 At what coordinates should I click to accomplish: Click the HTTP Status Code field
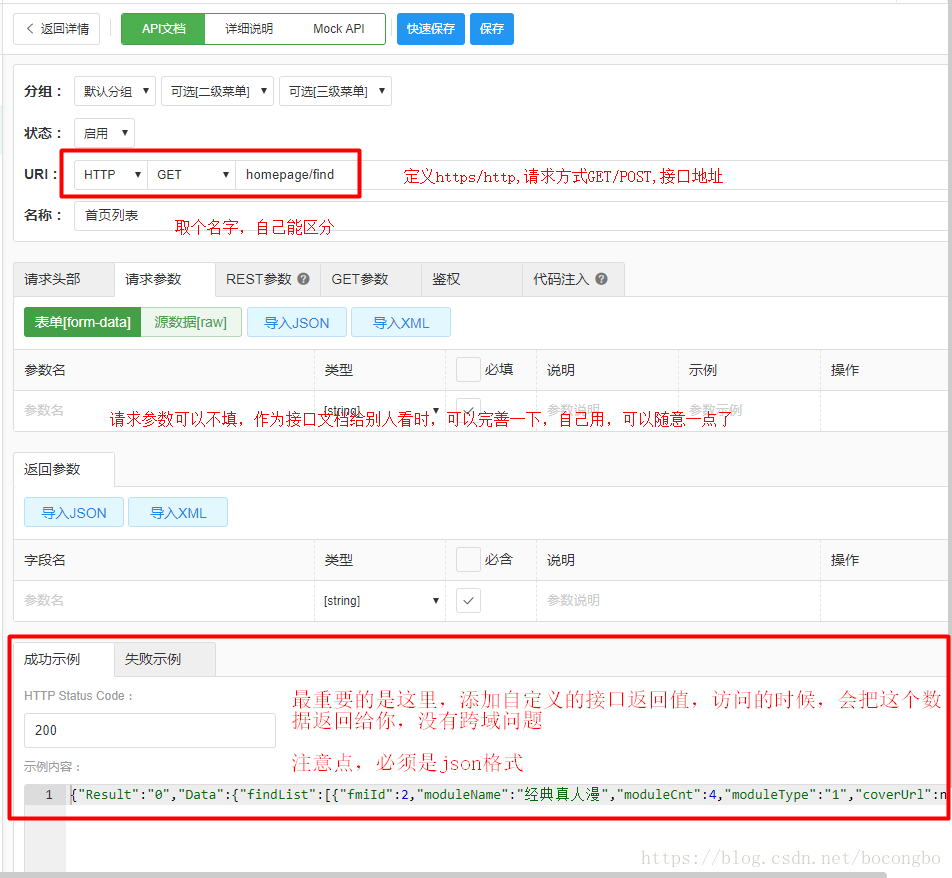[149, 730]
